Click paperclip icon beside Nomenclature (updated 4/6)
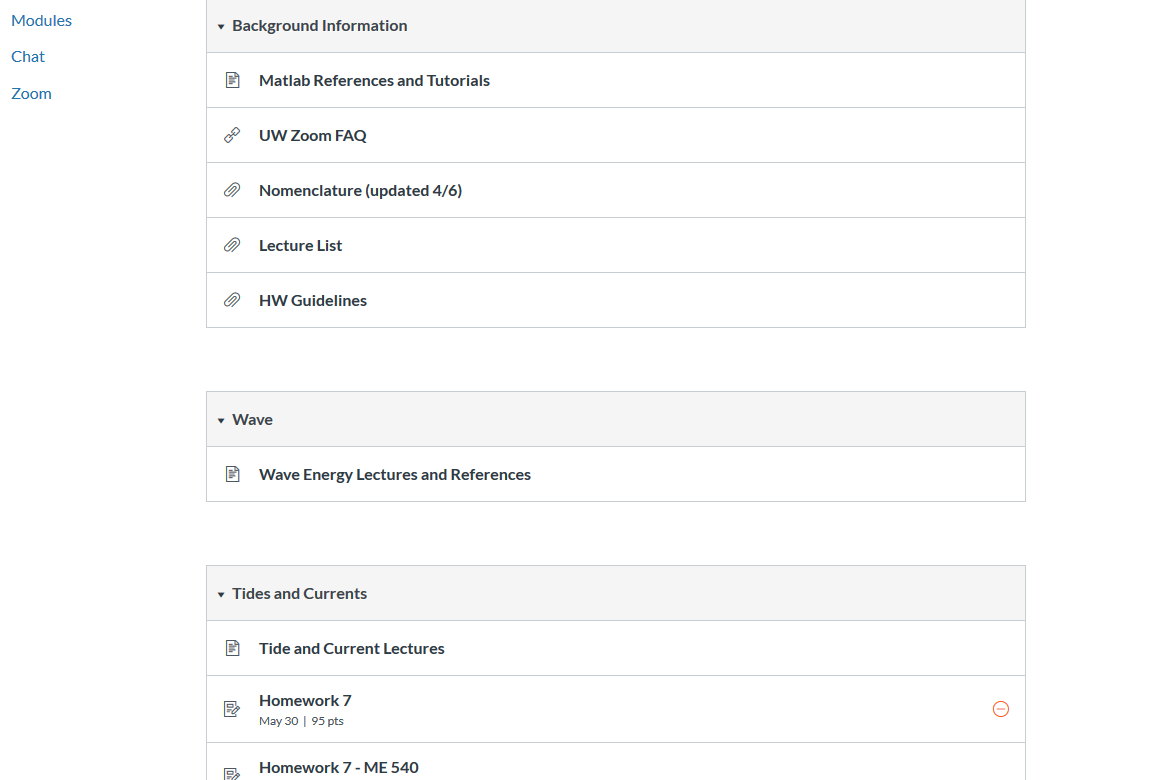Image resolution: width=1170 pixels, height=780 pixels. [x=232, y=190]
